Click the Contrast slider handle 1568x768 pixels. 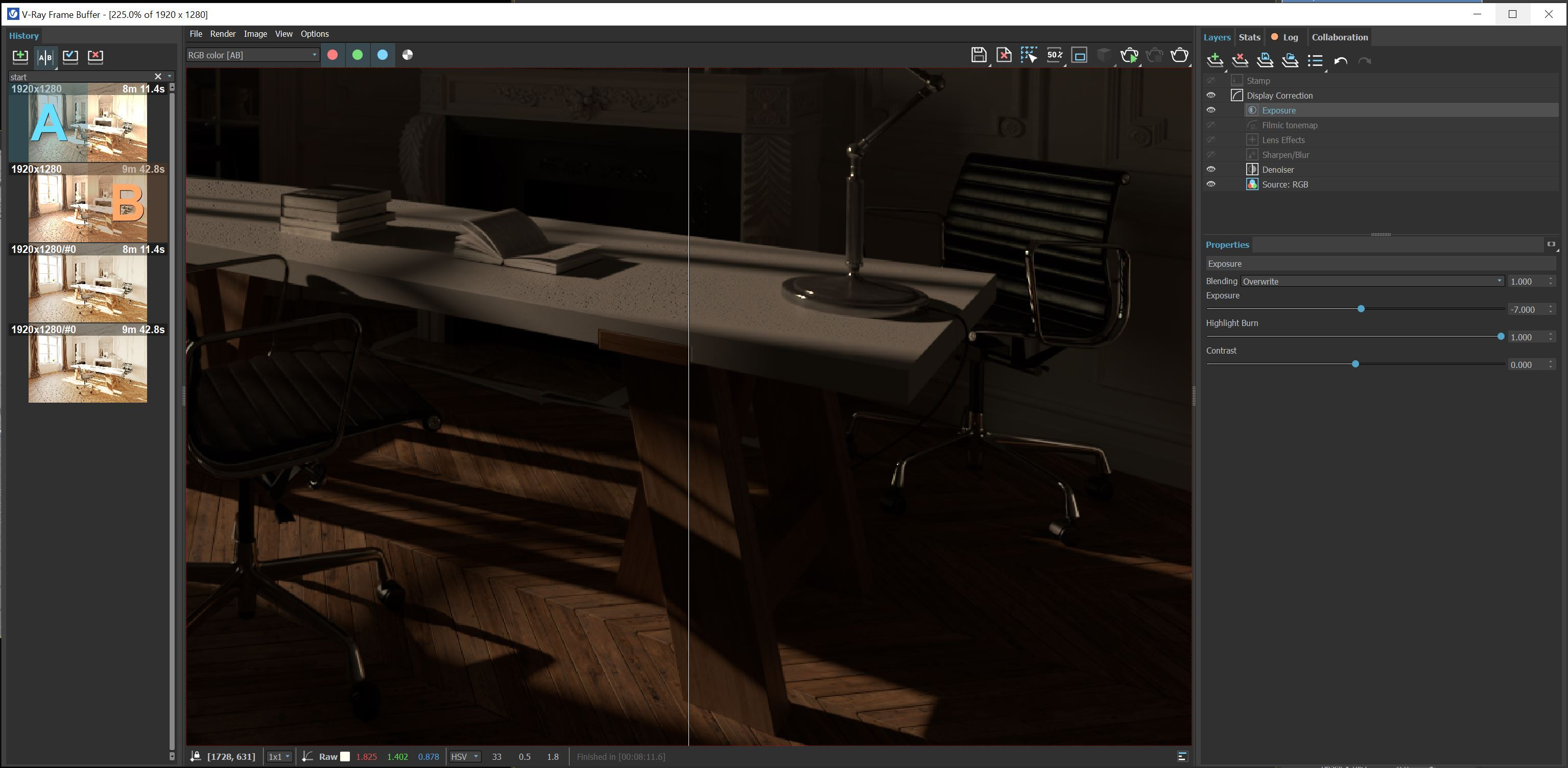point(1355,364)
